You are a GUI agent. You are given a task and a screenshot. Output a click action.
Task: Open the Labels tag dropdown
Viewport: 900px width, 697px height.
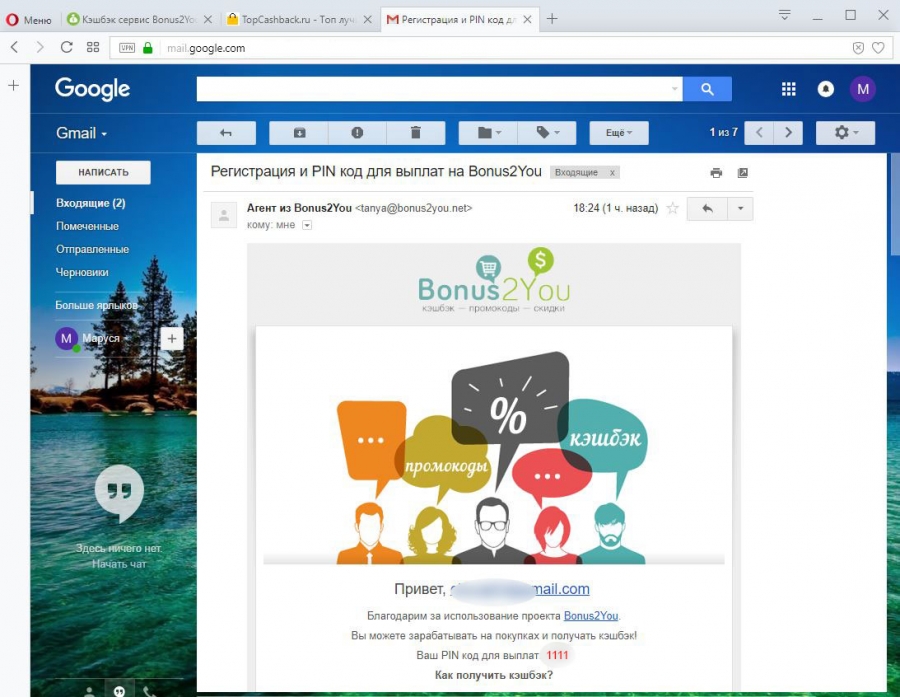(548, 133)
